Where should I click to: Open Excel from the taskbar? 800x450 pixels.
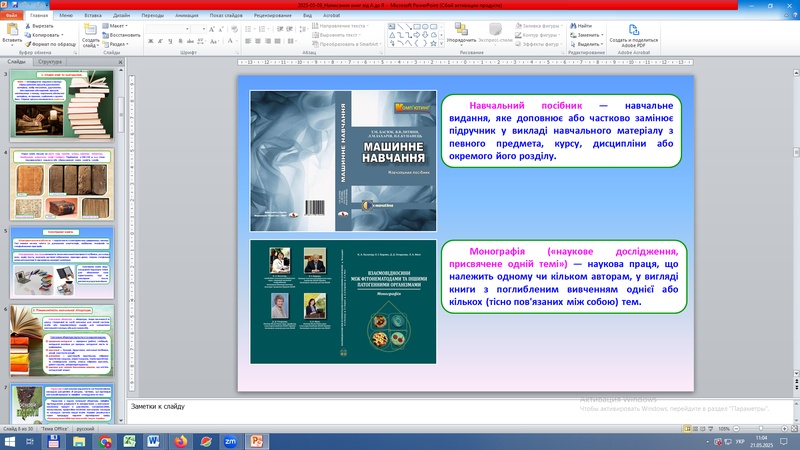coord(129,441)
